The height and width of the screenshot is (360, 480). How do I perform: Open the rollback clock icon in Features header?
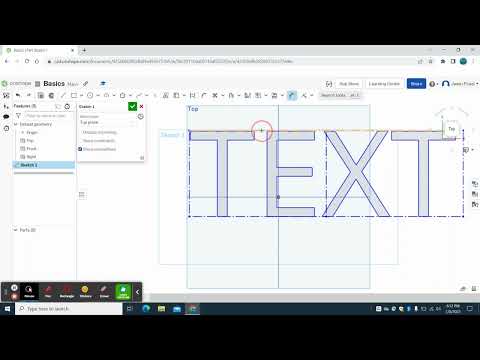point(67,106)
